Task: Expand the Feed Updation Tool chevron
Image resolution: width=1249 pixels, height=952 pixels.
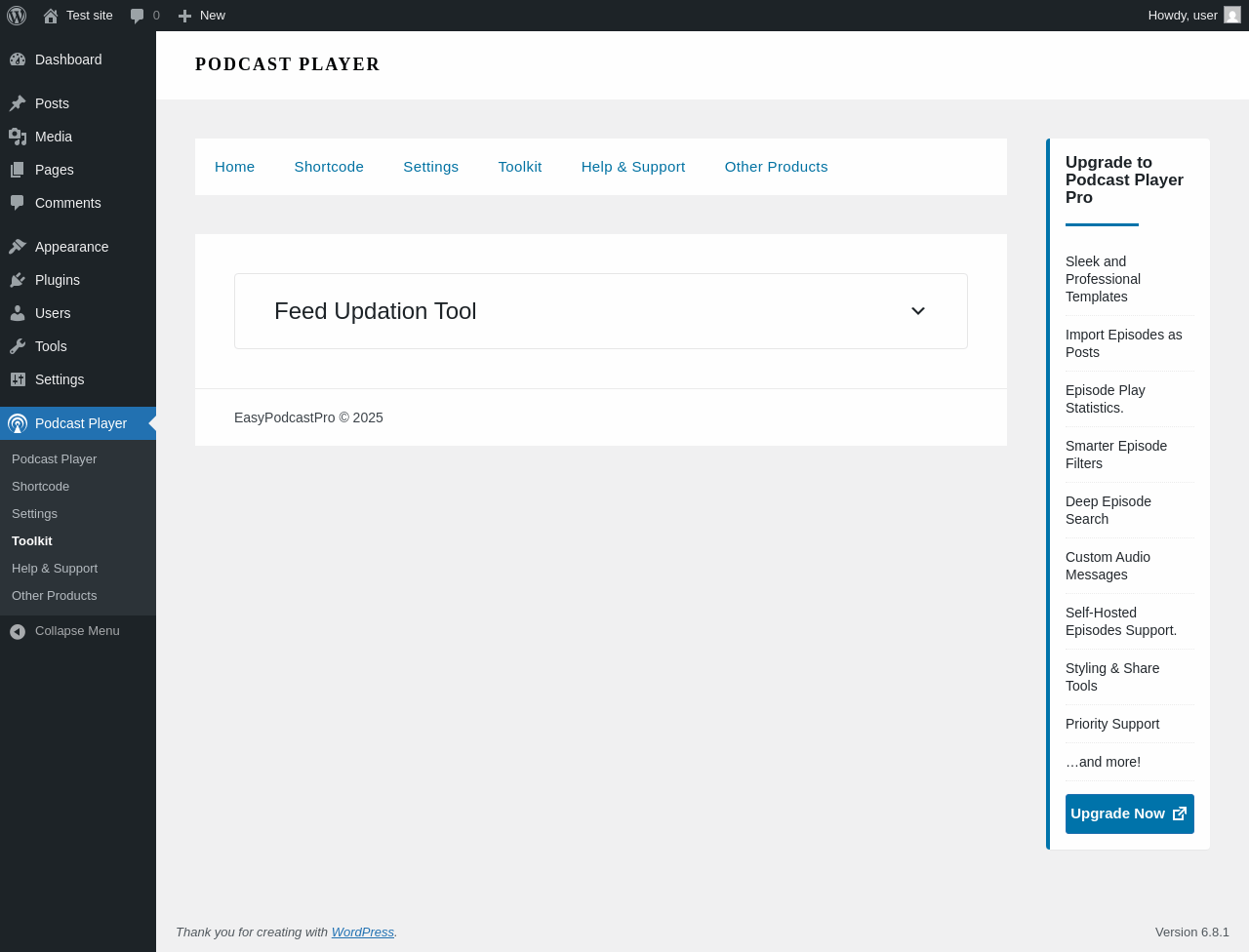Action: point(918,311)
